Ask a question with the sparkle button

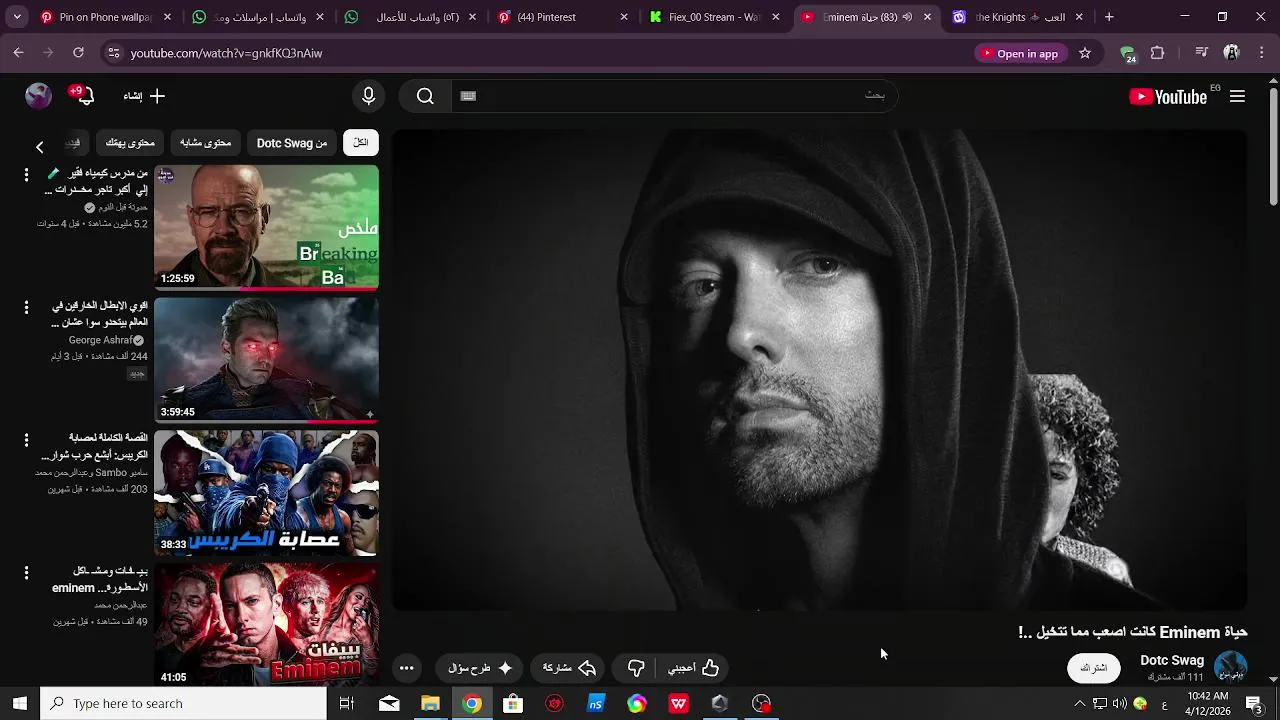[x=480, y=668]
